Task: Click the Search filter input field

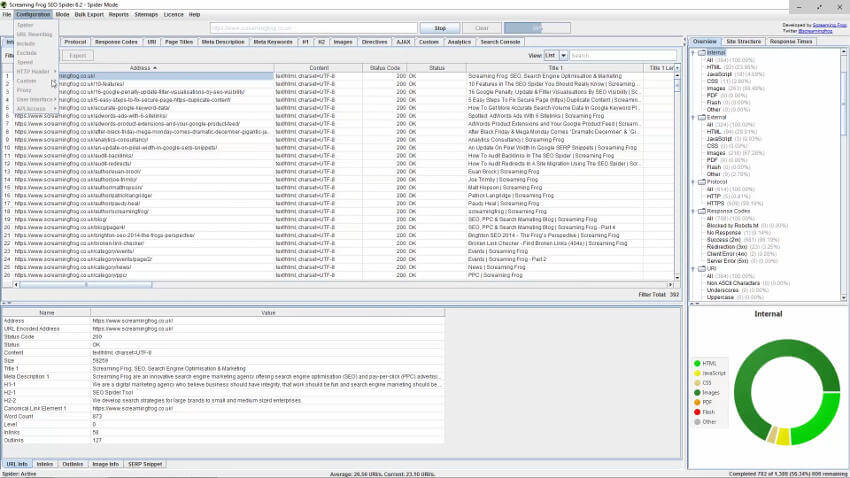Action: (623, 55)
